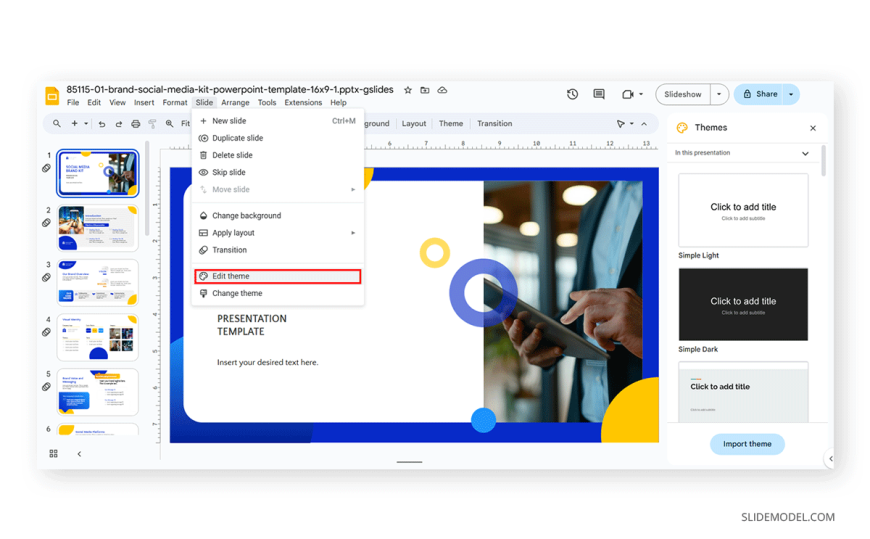
Task: Open the Fit zoom level dropdown
Action: click(x=185, y=124)
